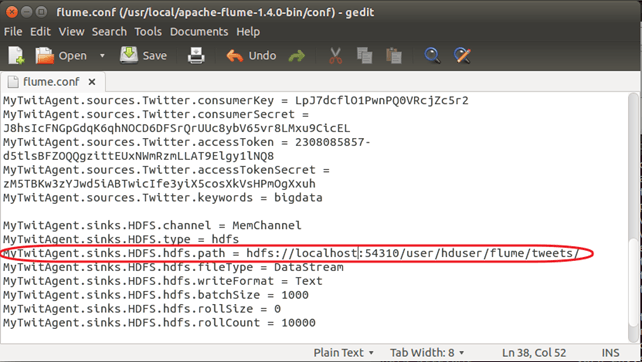This screenshot has height=362, width=642.
Task: Close the flume.conf tab
Action: (92, 82)
